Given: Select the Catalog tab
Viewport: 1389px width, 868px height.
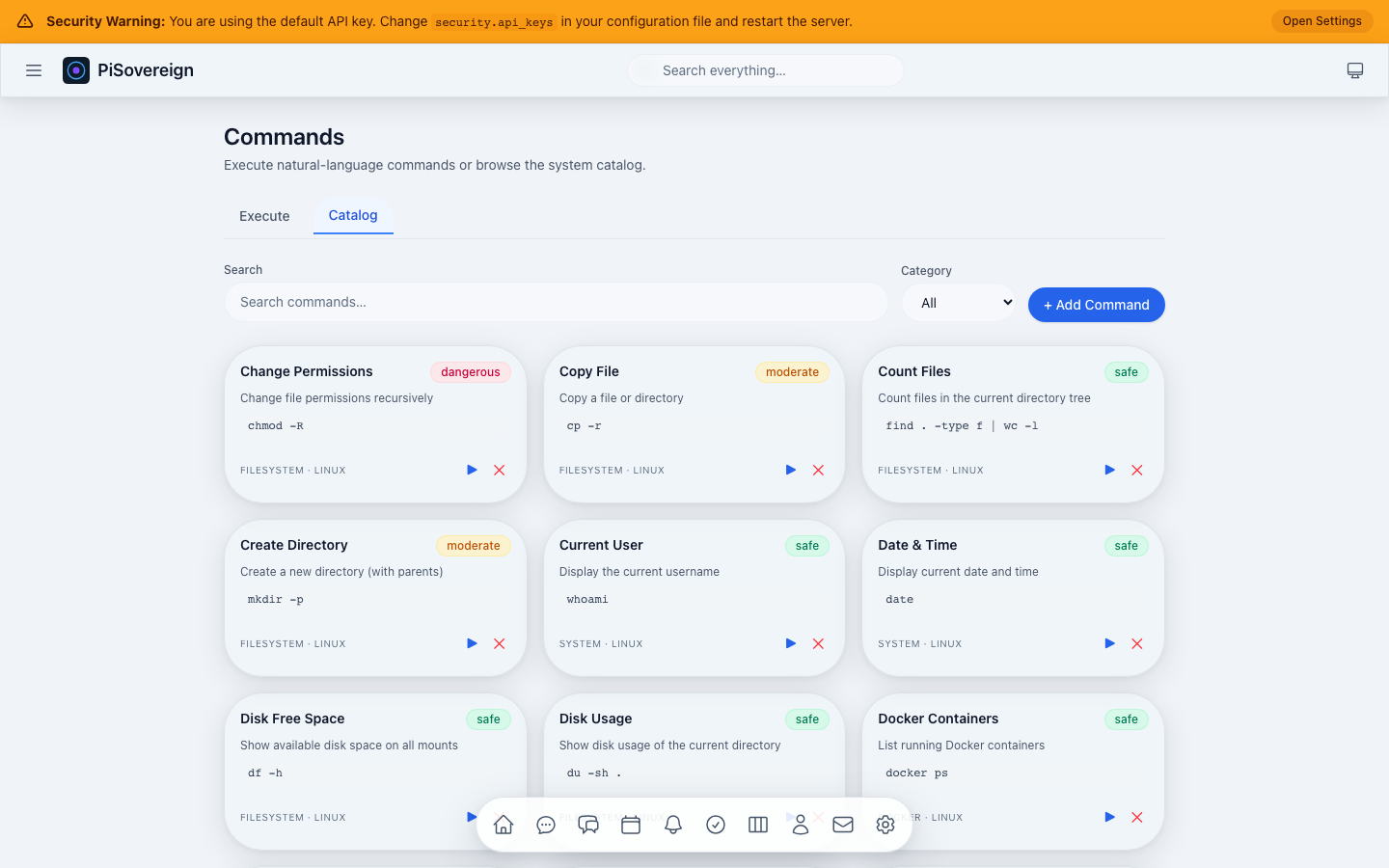Looking at the screenshot, I should pyautogui.click(x=353, y=216).
